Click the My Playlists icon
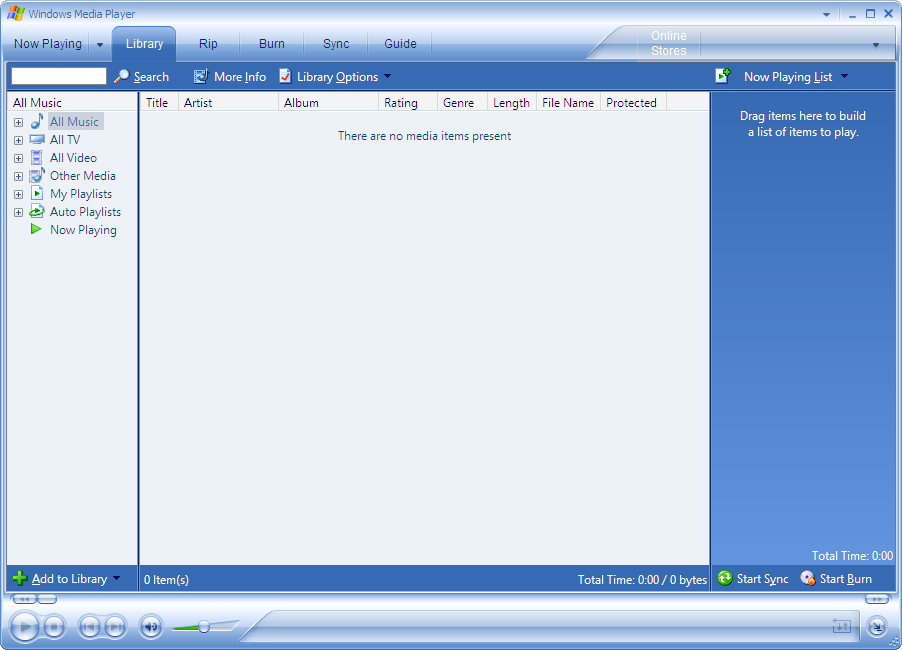Screen dimensions: 902x650 tap(37, 193)
